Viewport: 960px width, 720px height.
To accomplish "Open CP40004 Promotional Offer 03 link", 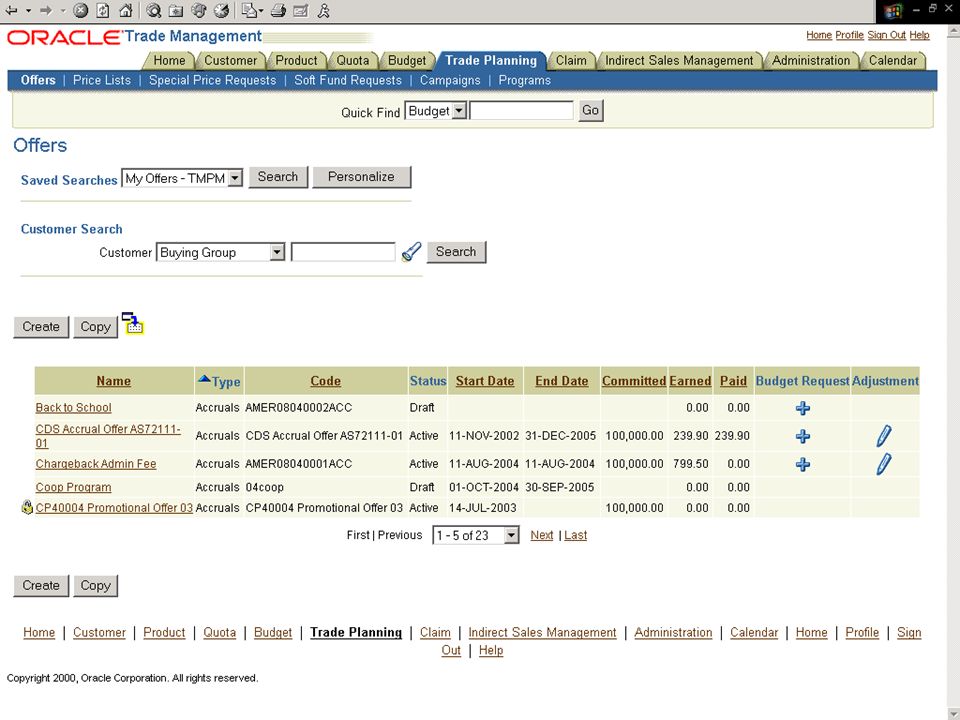I will [x=114, y=508].
